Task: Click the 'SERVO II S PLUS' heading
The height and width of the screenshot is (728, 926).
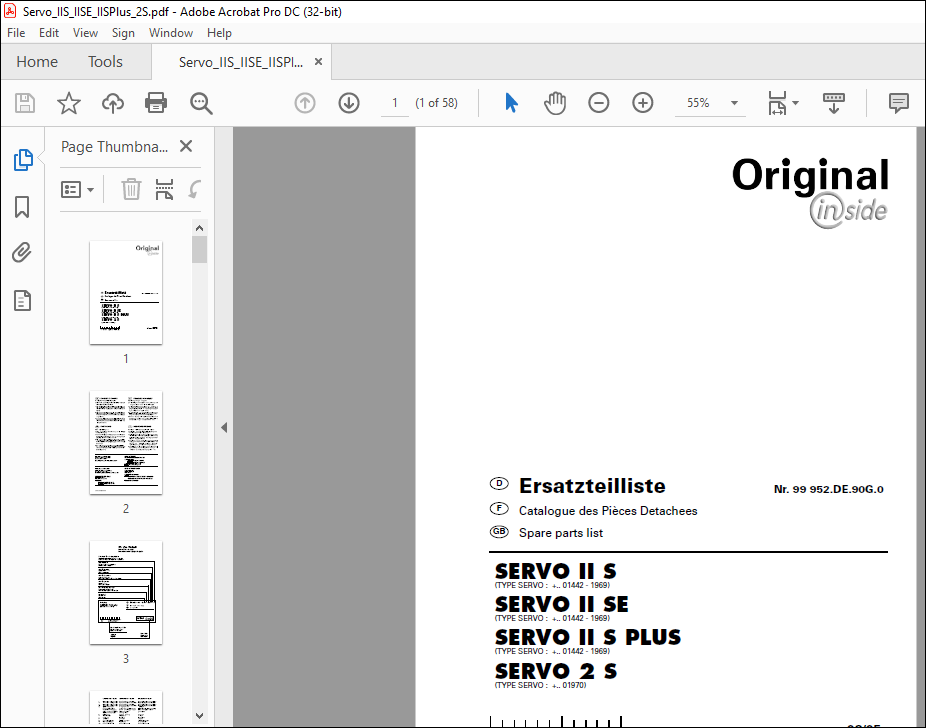Action: coord(588,637)
